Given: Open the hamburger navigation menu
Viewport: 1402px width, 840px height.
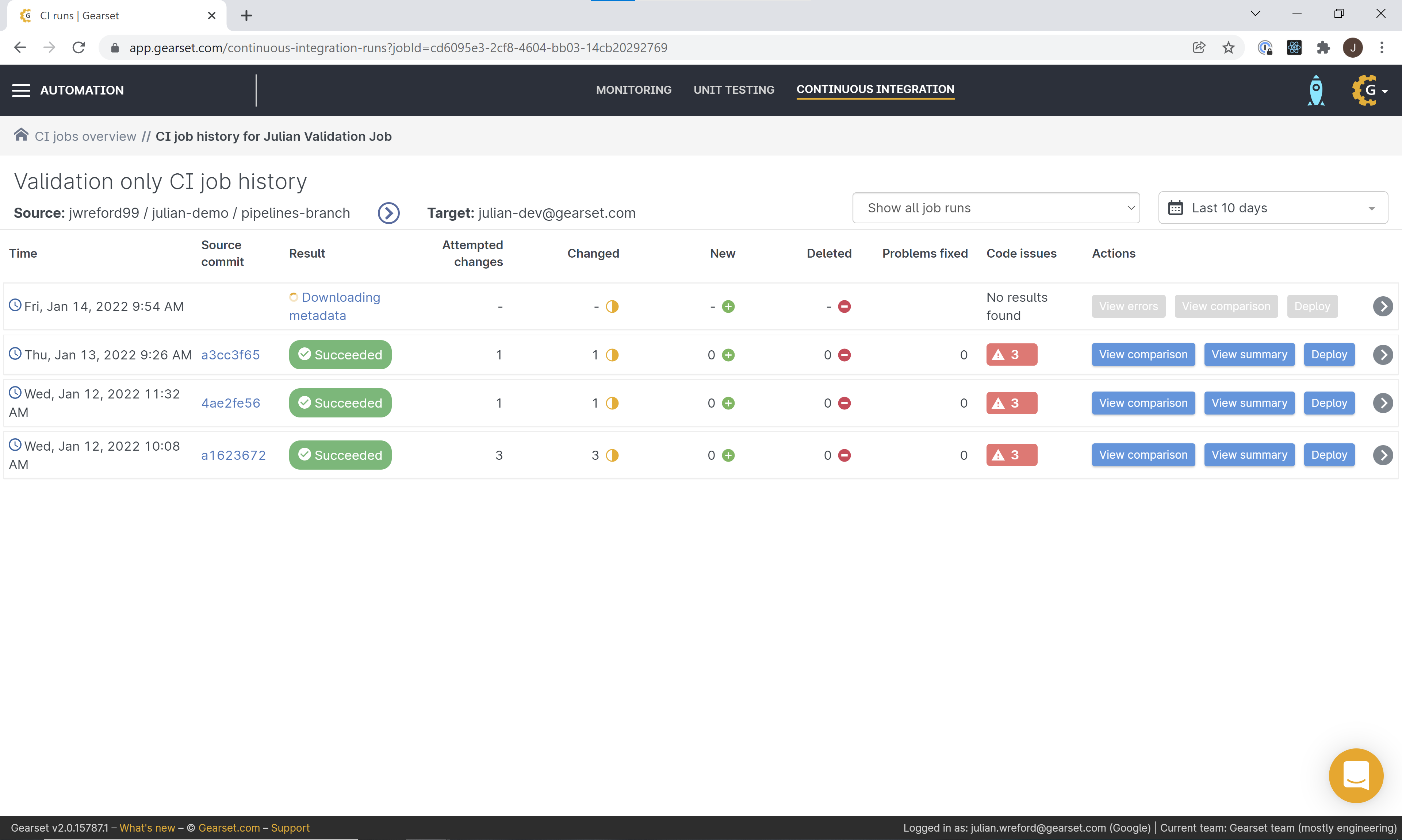Looking at the screenshot, I should click(x=21, y=90).
